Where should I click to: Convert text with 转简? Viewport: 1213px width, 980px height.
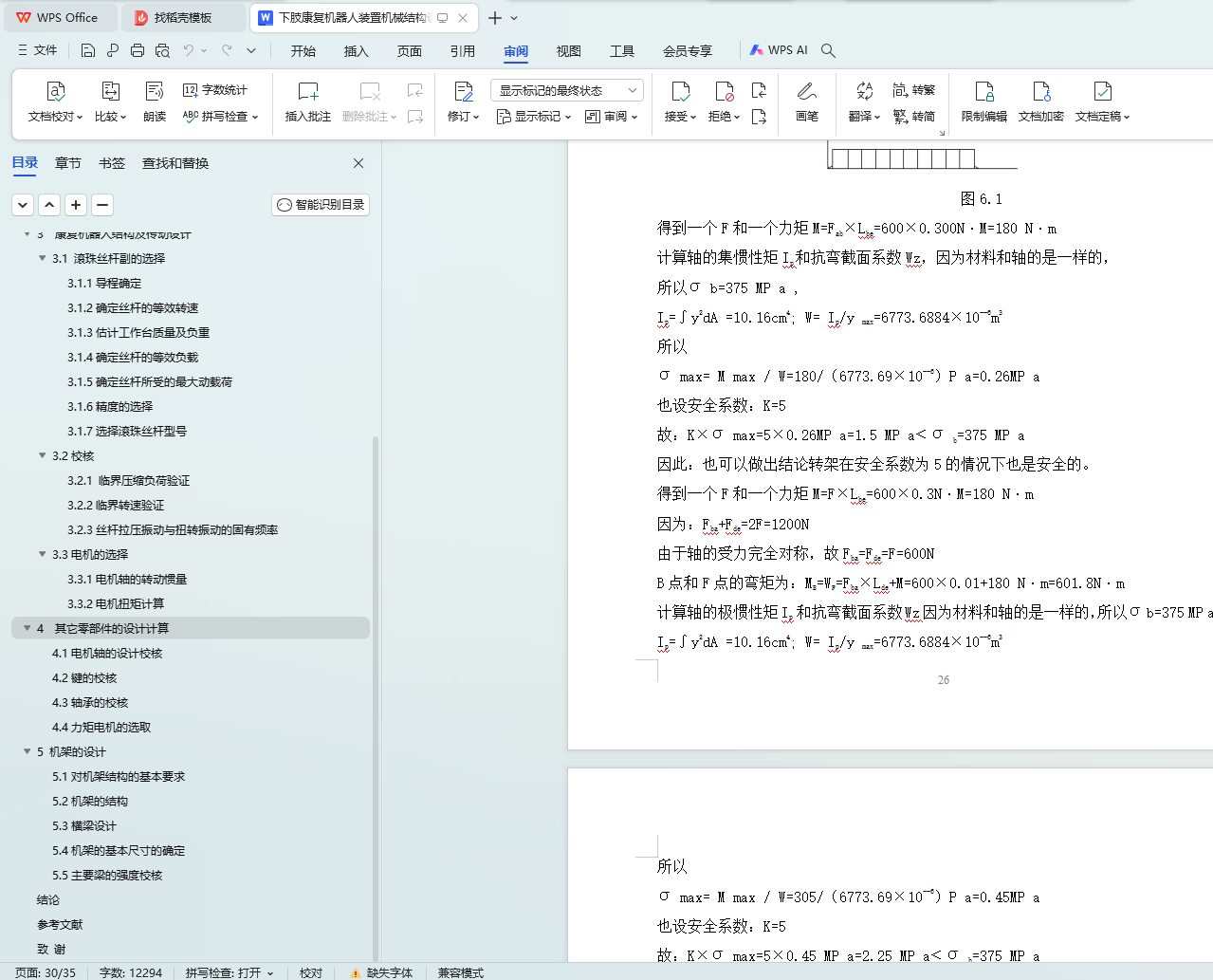914,117
